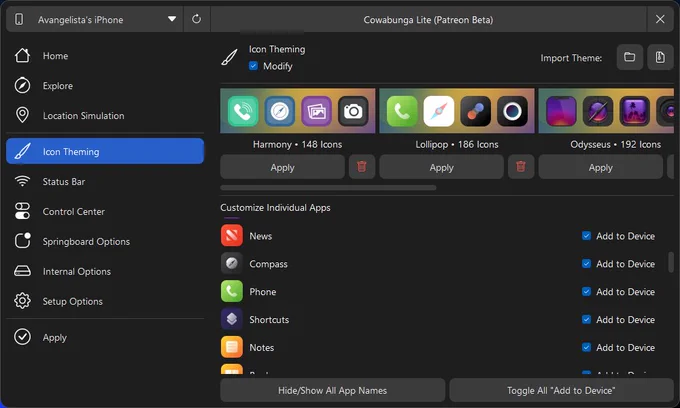Open the Home sidebar page
680x408 pixels.
[105, 56]
